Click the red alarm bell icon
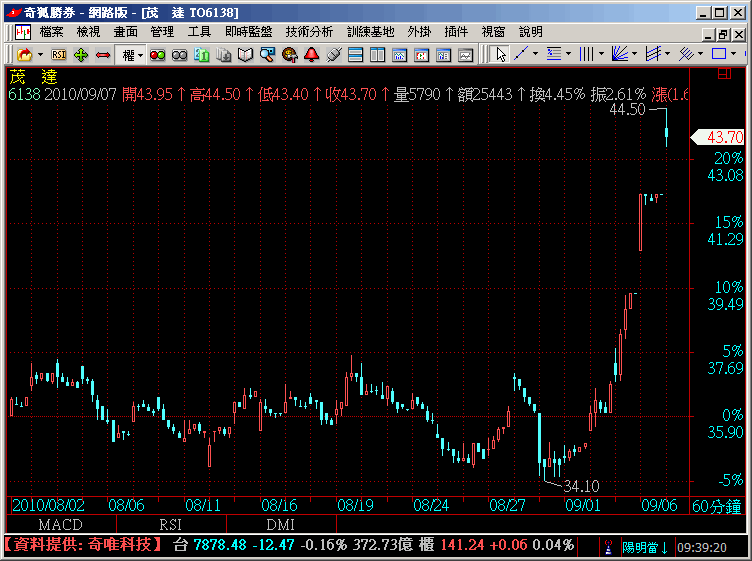The width and height of the screenshot is (752, 561). click(x=311, y=54)
